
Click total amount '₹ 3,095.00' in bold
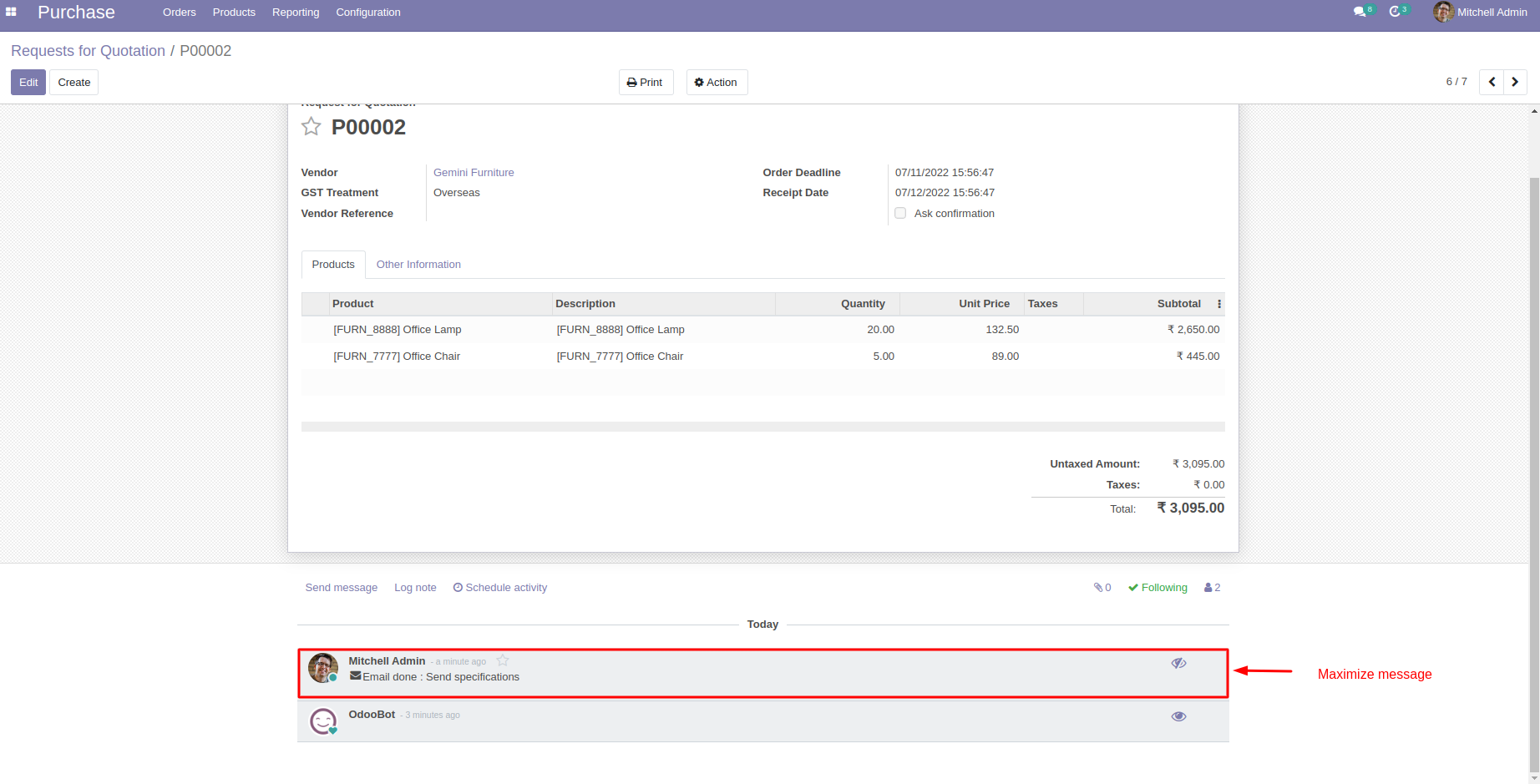click(1190, 508)
